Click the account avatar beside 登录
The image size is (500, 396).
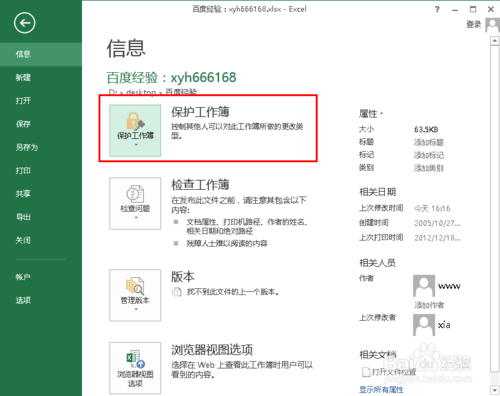point(493,25)
